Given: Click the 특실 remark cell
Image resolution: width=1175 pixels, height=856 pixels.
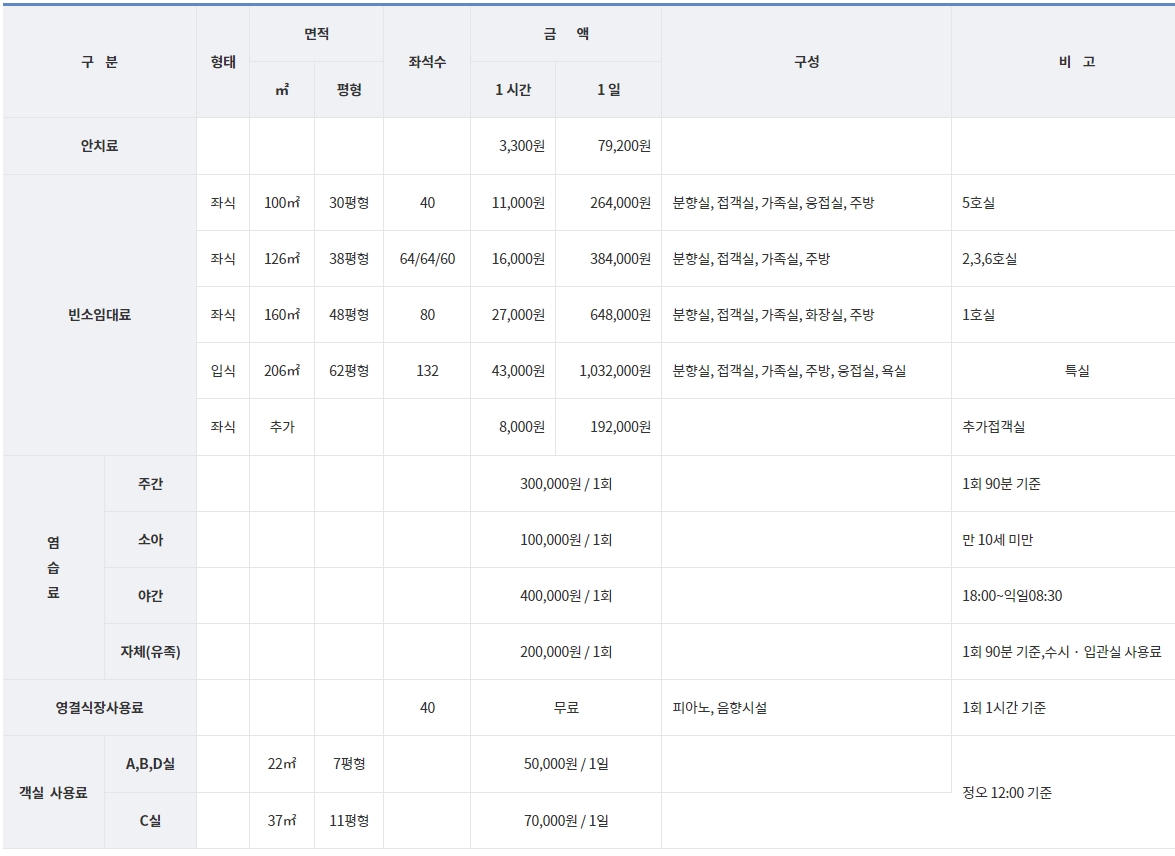Looking at the screenshot, I should point(1077,371).
